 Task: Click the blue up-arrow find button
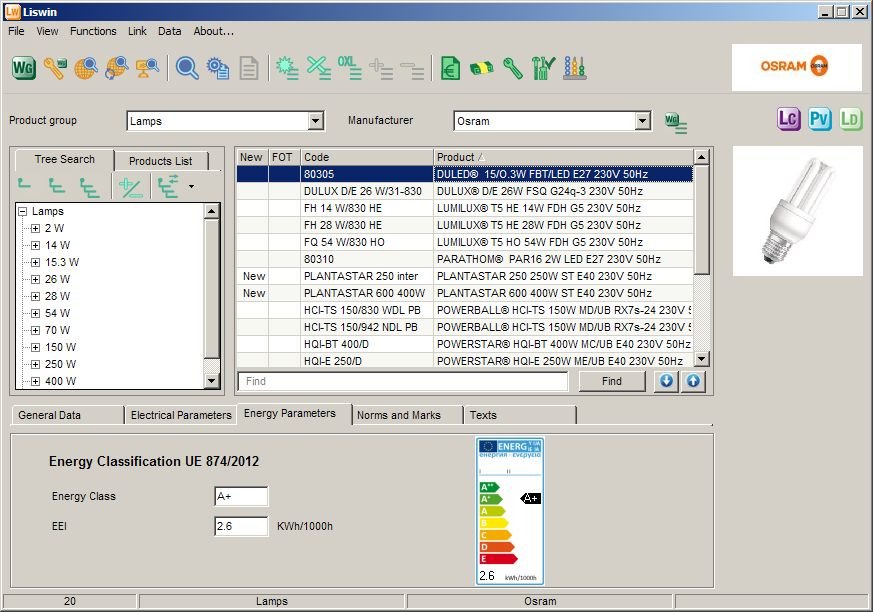tap(693, 381)
